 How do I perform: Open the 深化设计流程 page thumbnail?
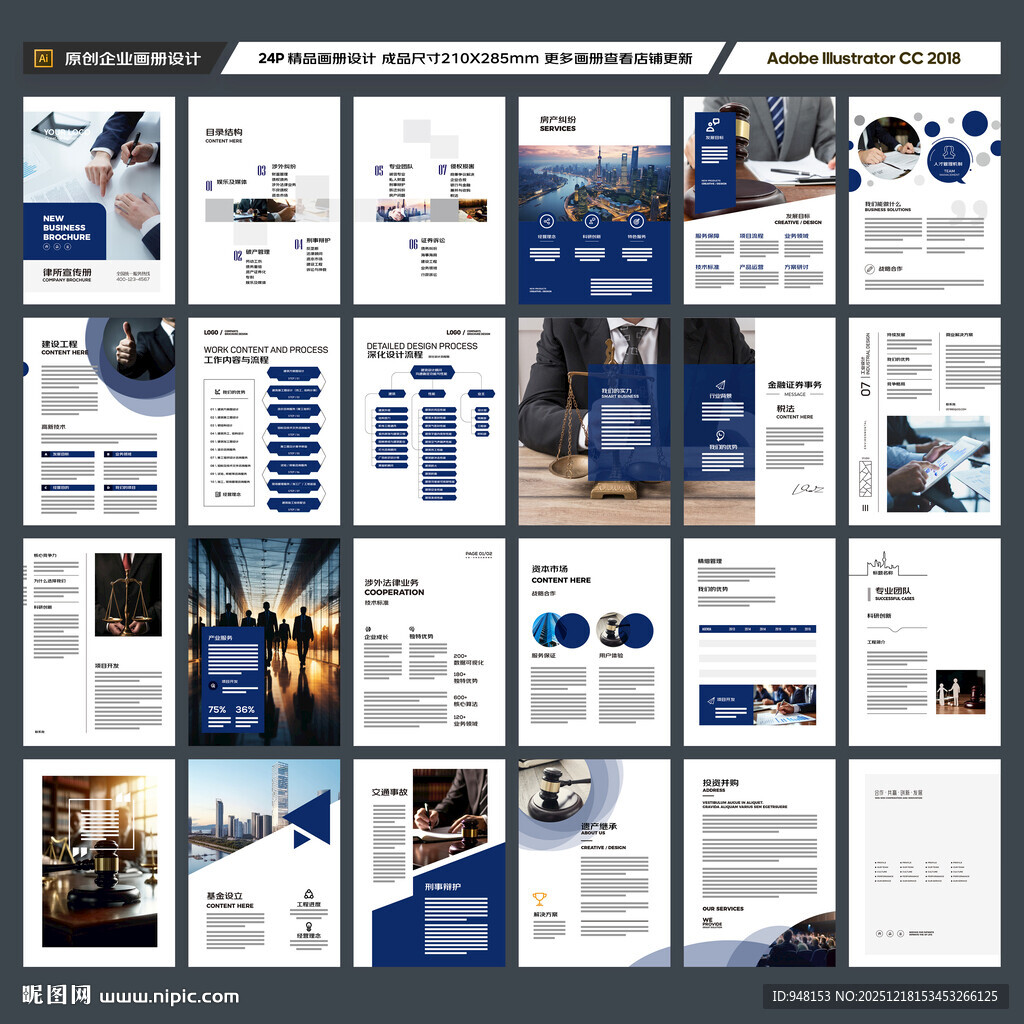[429, 421]
